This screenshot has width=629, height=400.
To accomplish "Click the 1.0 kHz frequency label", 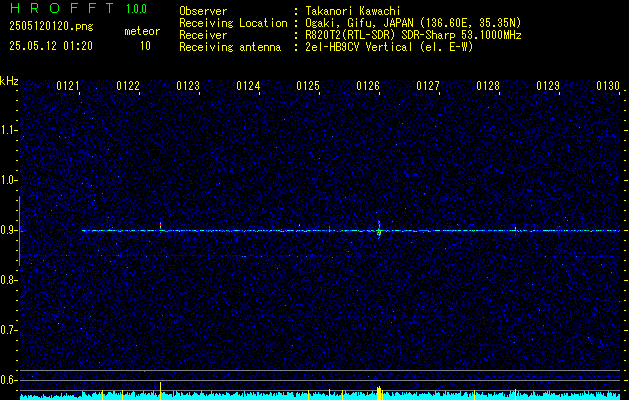I will tap(8, 181).
